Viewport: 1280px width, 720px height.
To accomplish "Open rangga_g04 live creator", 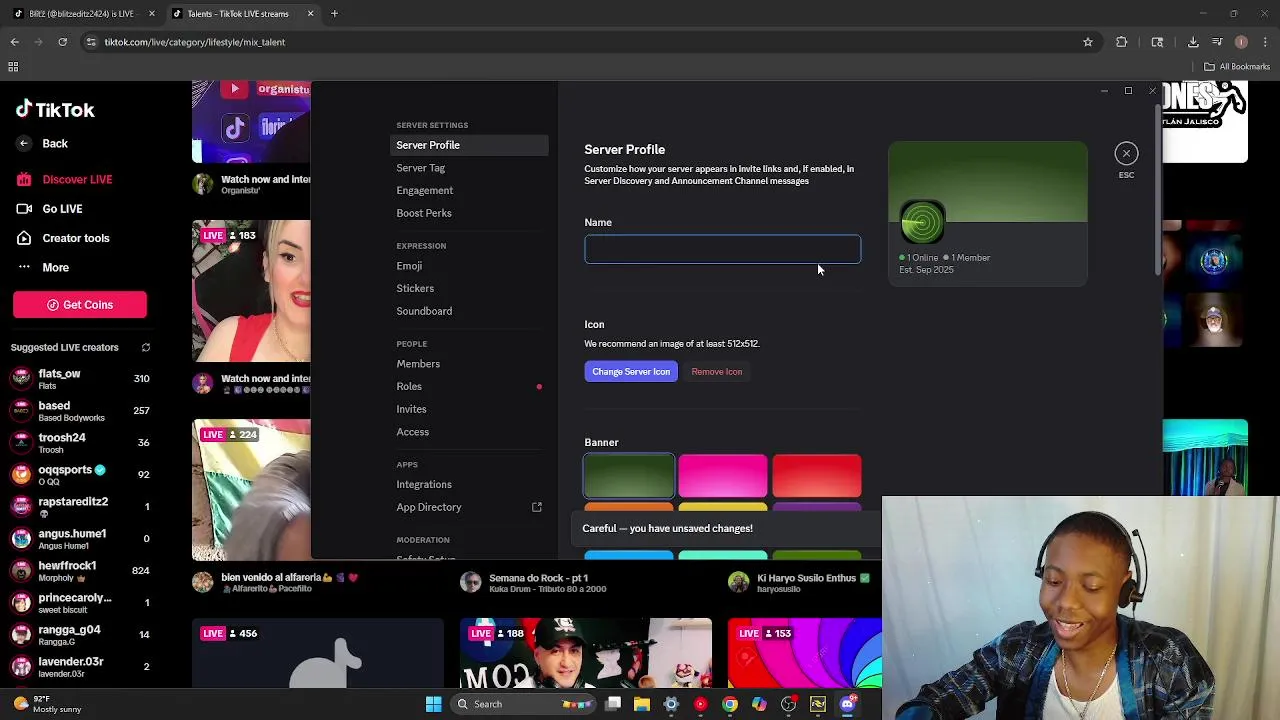I will (80, 635).
